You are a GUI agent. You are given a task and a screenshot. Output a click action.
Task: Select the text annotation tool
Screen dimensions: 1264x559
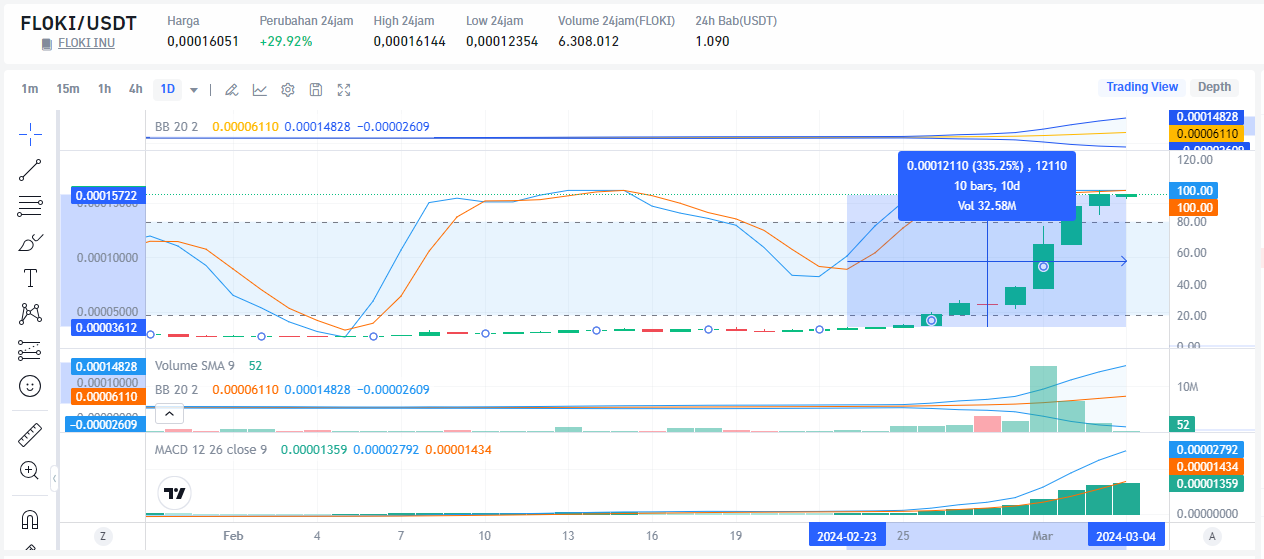click(x=30, y=278)
